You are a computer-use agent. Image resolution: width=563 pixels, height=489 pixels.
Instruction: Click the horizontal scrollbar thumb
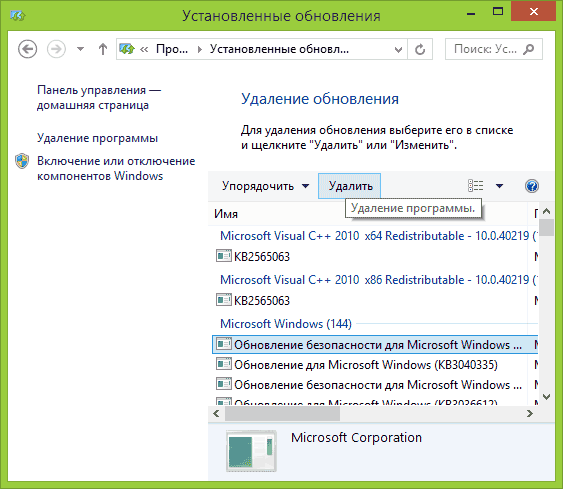pos(282,414)
